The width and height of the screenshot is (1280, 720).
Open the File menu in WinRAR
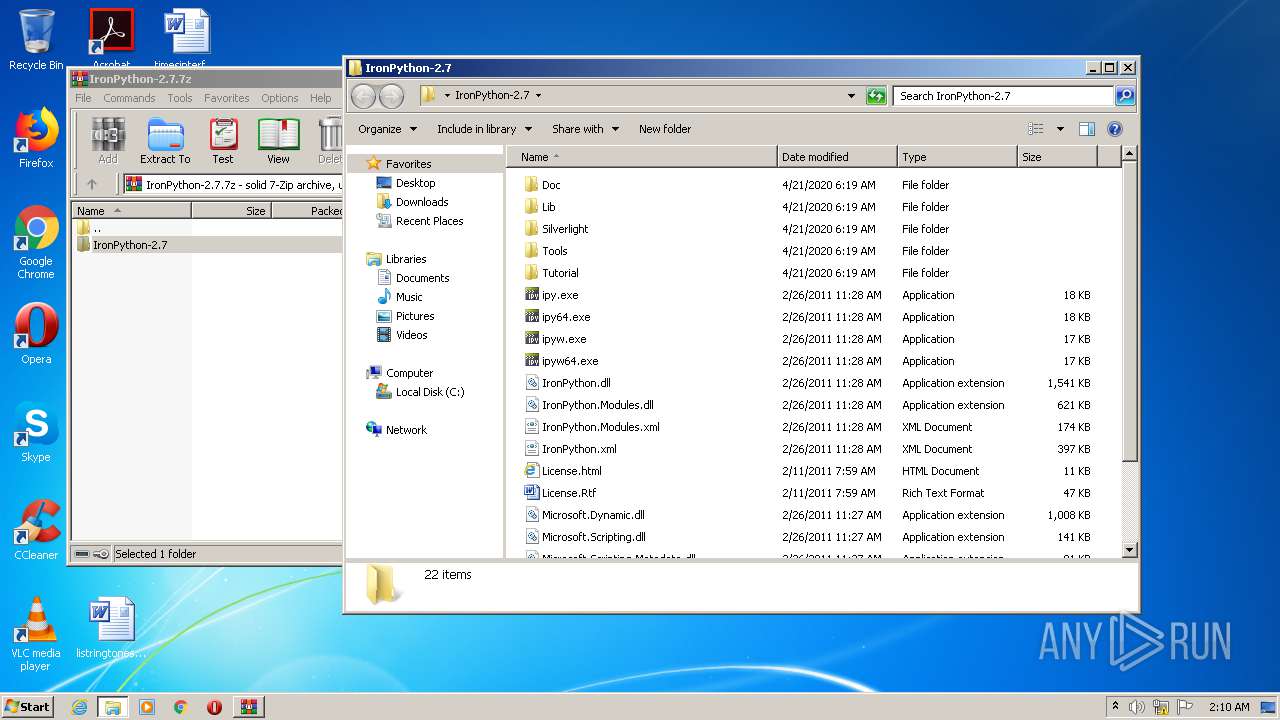click(x=83, y=98)
